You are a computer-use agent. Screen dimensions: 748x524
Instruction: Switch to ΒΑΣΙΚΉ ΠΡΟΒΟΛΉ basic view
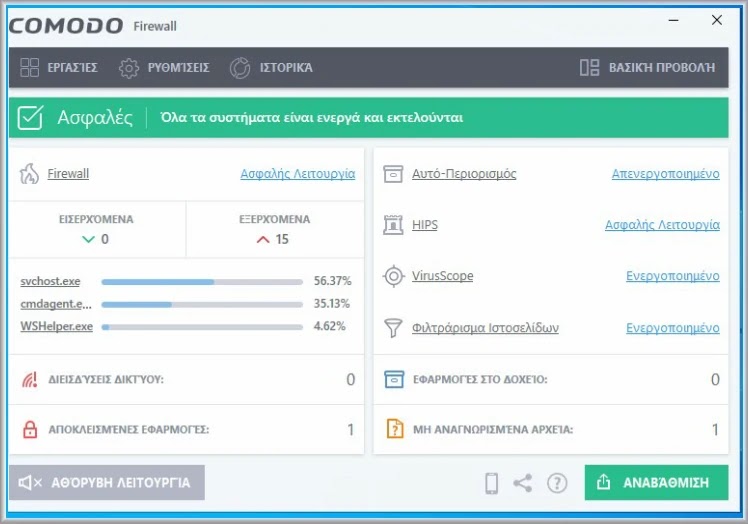[647, 68]
